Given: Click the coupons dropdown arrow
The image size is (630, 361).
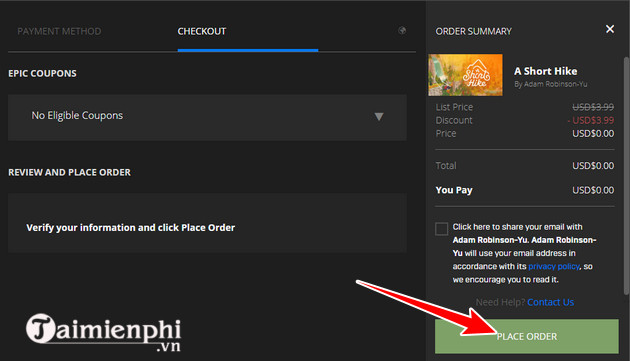Looking at the screenshot, I should (x=378, y=117).
